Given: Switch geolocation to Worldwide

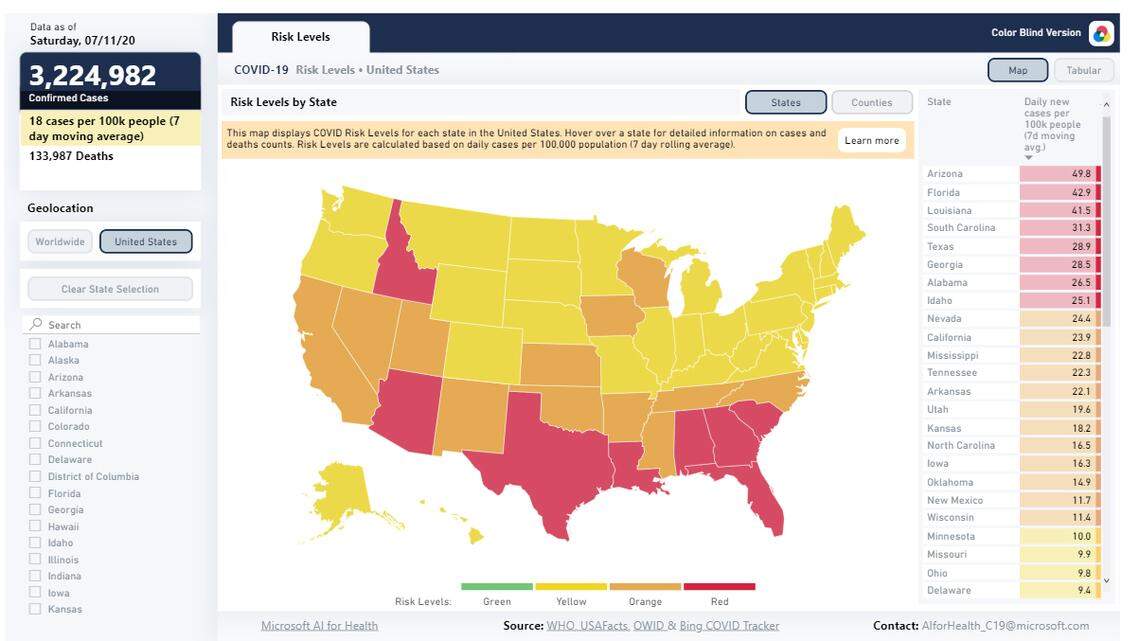Looking at the screenshot, I should 59,240.
